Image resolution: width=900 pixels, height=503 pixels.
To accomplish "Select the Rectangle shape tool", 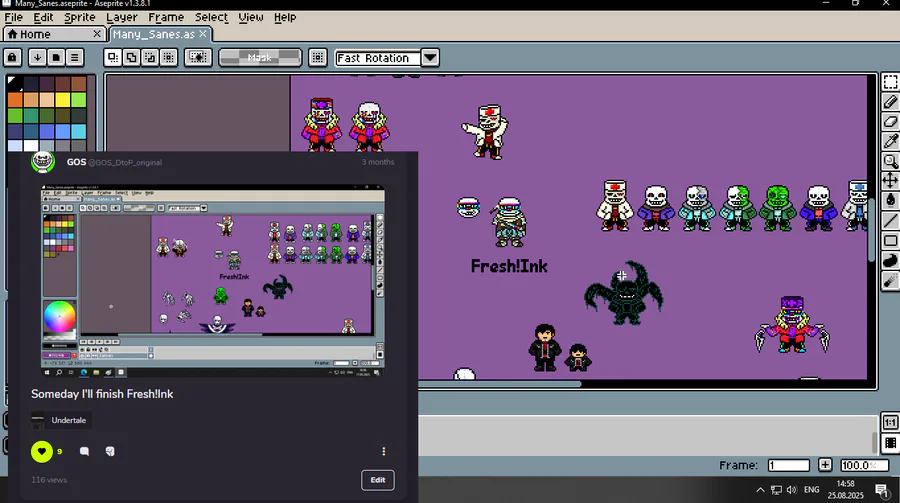I will [x=890, y=241].
